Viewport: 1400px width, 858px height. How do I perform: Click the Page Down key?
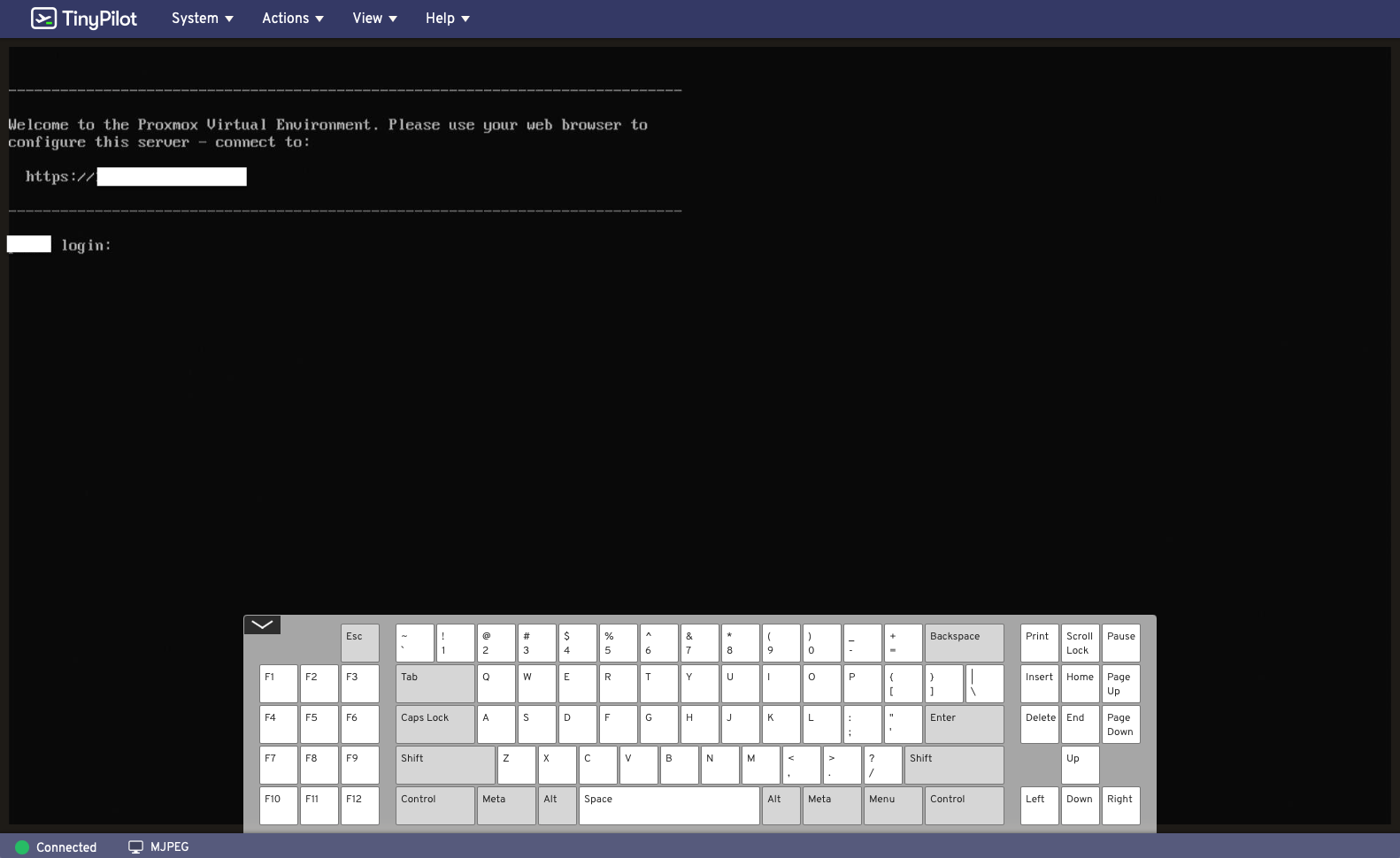pyautogui.click(x=1121, y=724)
